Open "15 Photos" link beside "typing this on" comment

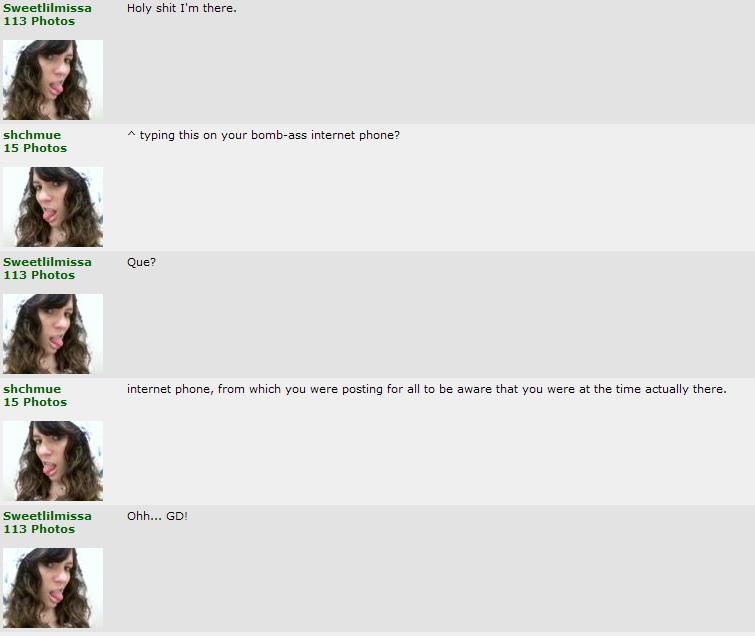point(35,148)
